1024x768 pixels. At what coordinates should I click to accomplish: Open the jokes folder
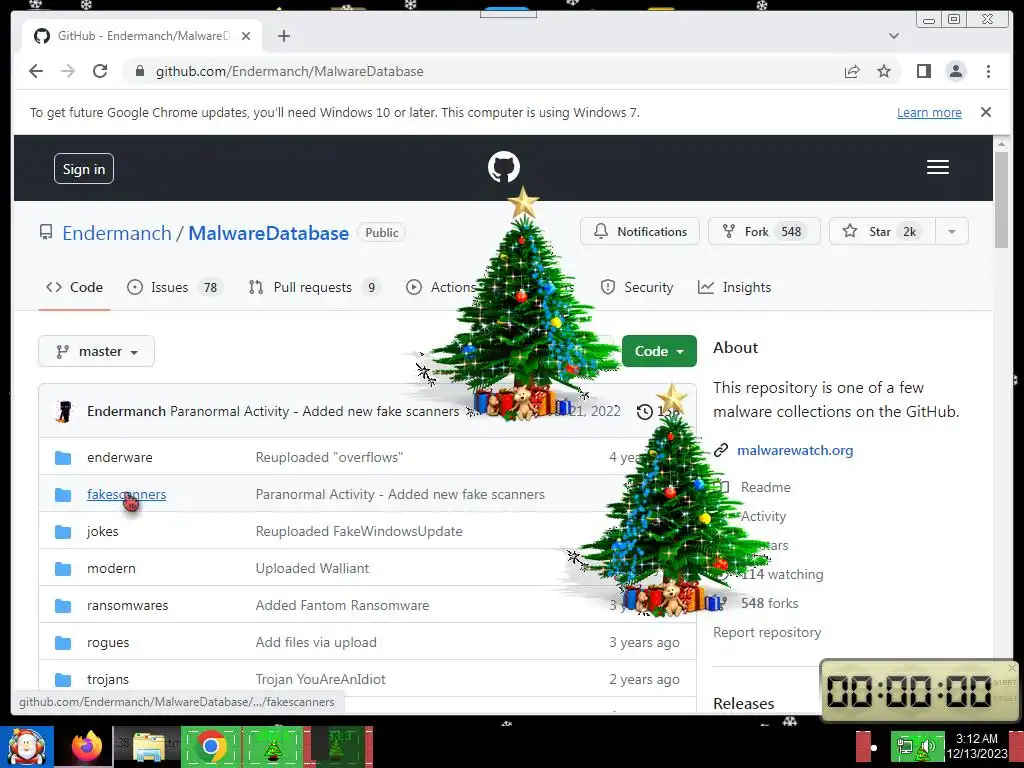coord(103,532)
